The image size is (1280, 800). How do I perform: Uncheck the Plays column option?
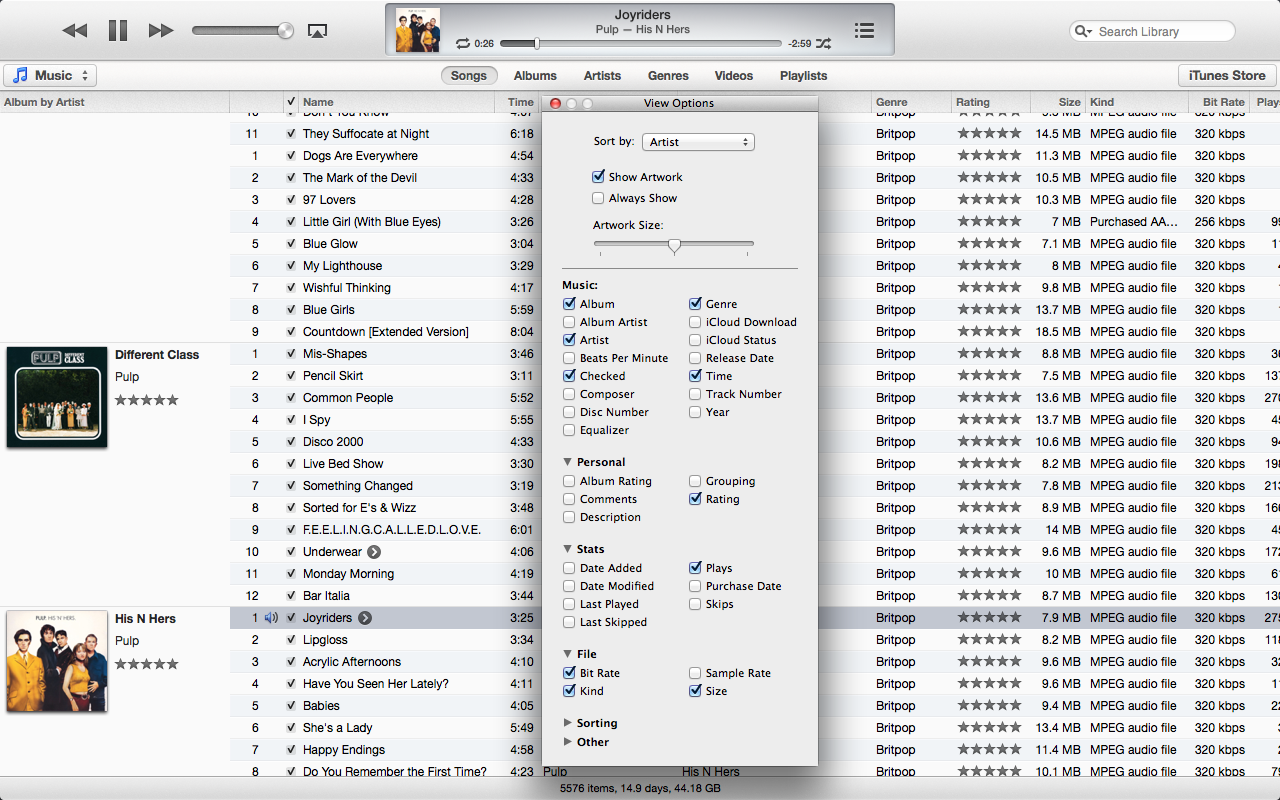695,568
